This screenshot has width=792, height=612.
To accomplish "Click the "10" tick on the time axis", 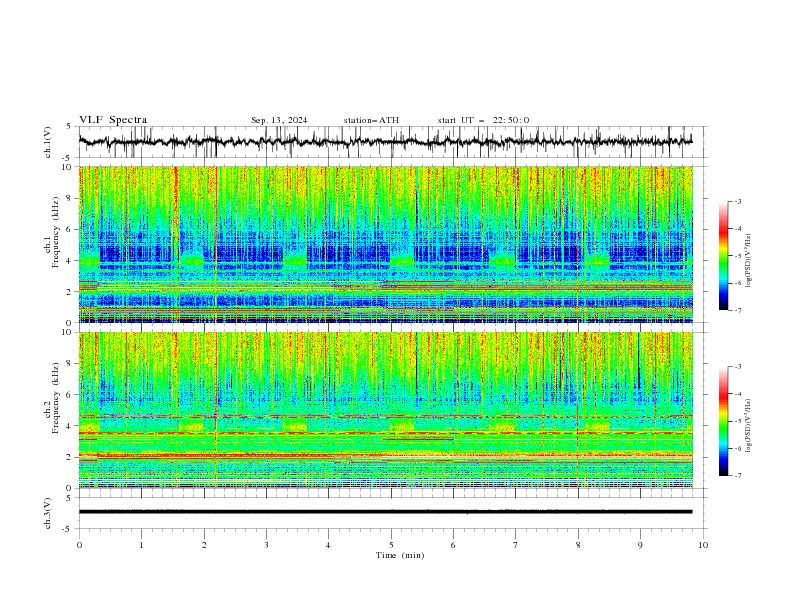I will click(703, 545).
